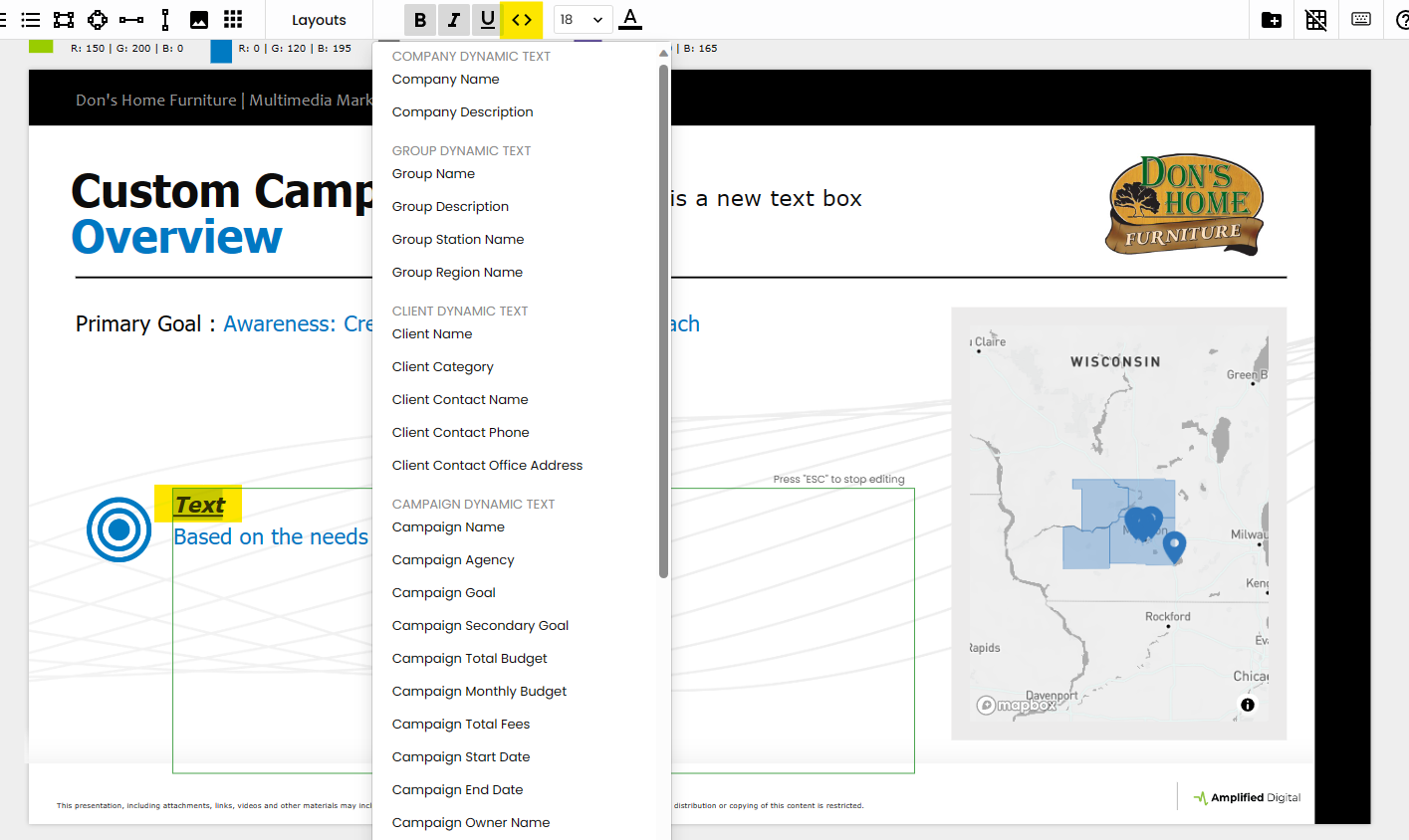Image resolution: width=1409 pixels, height=840 pixels.
Task: Click the dynamic text menu scrollbar
Action: point(663,318)
